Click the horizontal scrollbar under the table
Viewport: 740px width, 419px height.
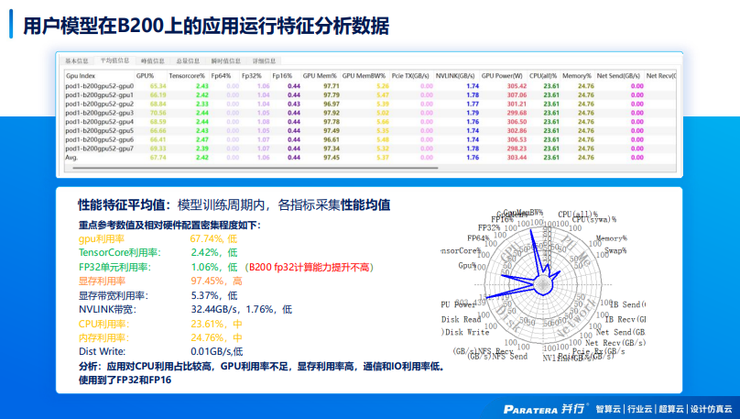coord(255,168)
